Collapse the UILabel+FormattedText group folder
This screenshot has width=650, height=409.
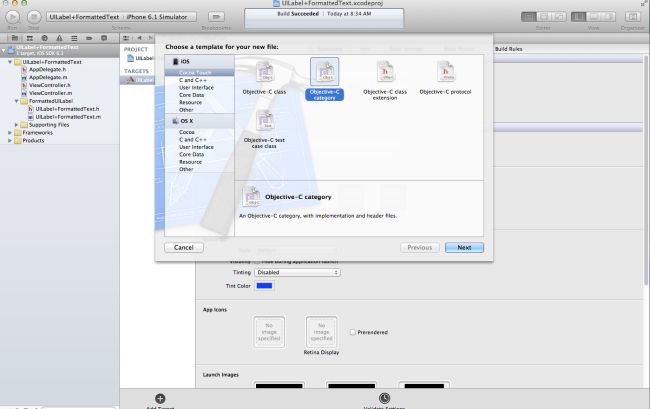point(10,62)
